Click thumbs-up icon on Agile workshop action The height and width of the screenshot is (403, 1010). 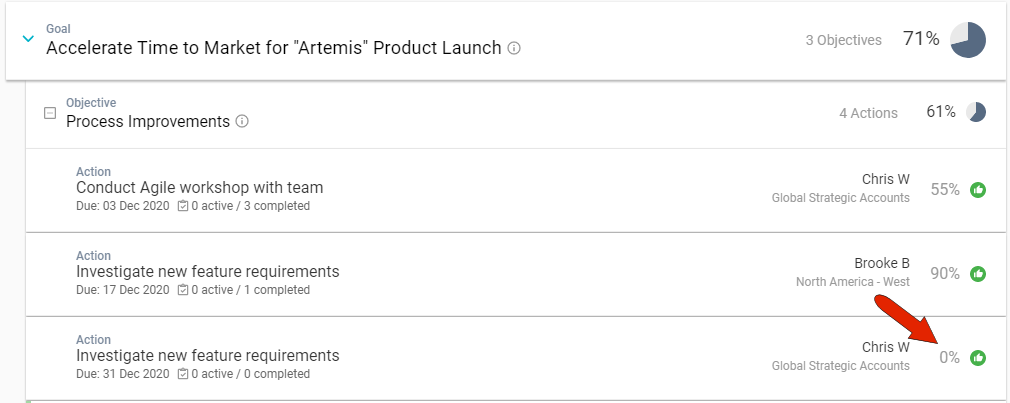(x=978, y=190)
